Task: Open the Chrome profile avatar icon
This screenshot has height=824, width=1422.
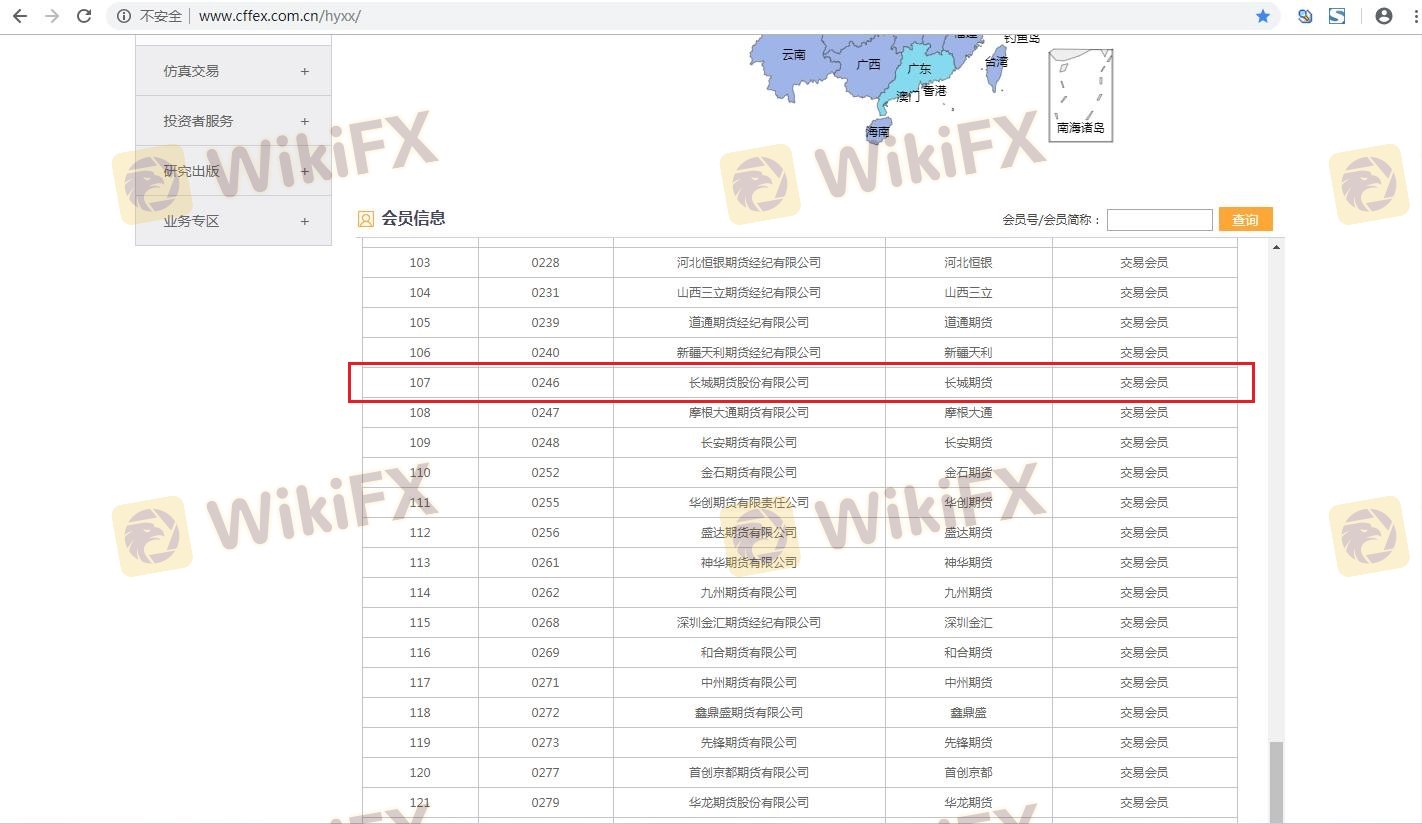Action: (x=1384, y=16)
